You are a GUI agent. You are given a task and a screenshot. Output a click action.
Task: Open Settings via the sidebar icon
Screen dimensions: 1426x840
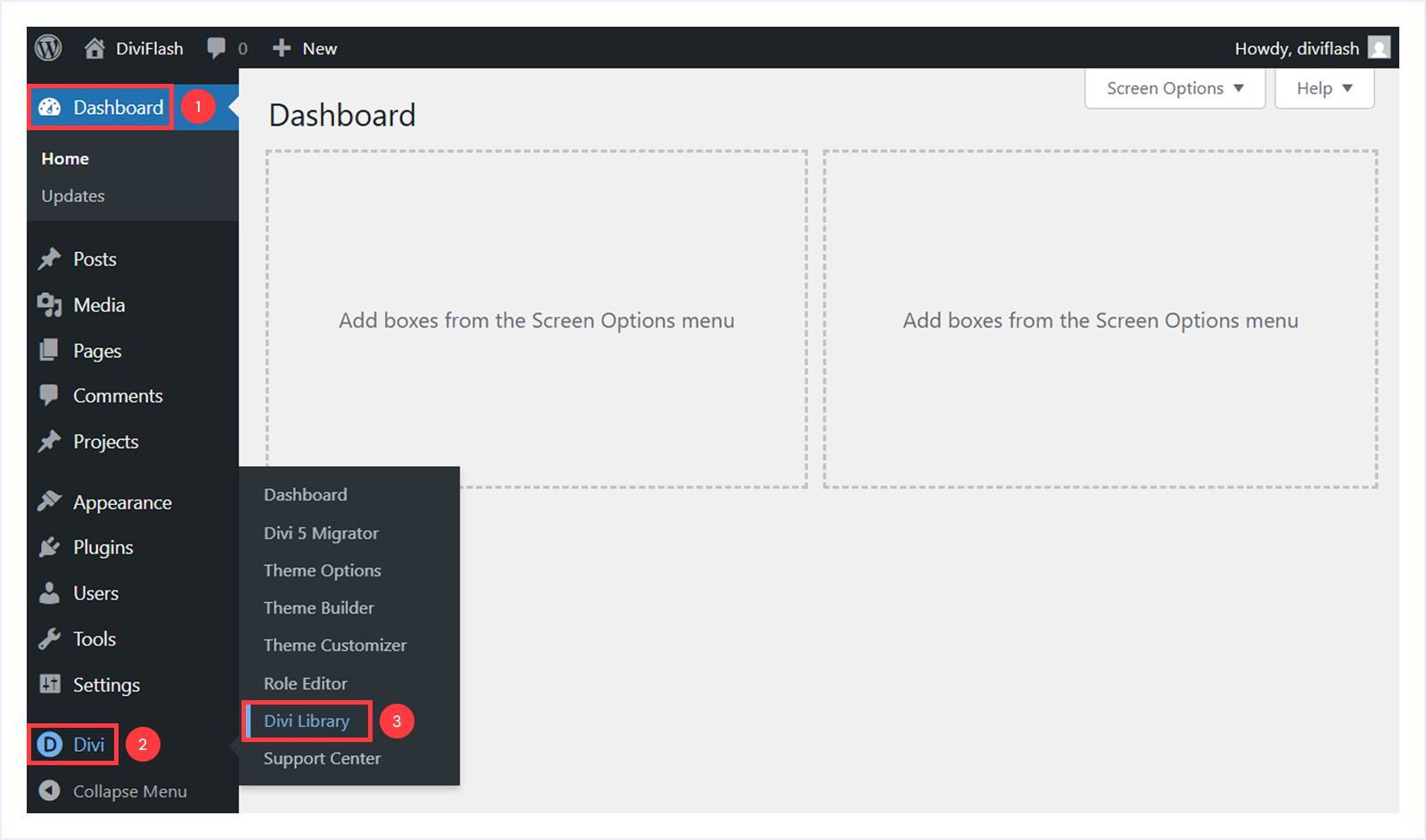click(x=50, y=684)
